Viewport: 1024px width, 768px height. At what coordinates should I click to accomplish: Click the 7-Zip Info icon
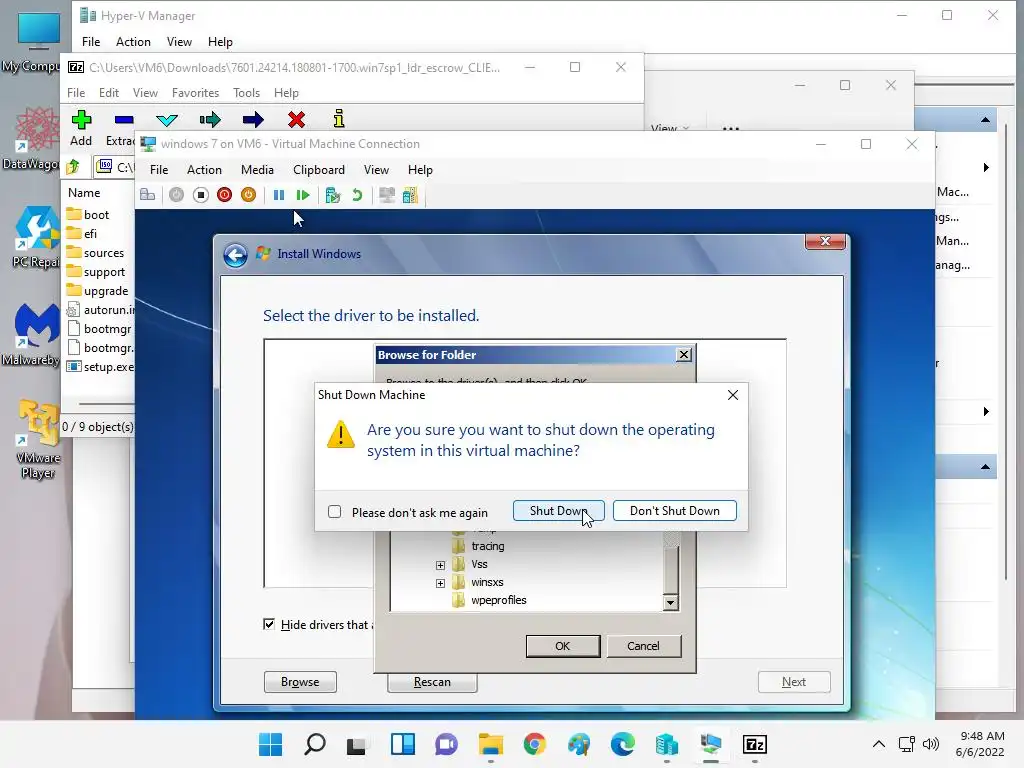pos(338,118)
